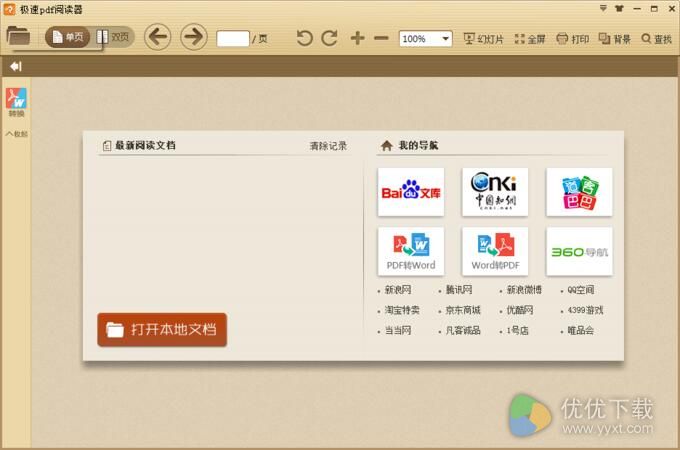Go to next page arrow

pos(193,37)
